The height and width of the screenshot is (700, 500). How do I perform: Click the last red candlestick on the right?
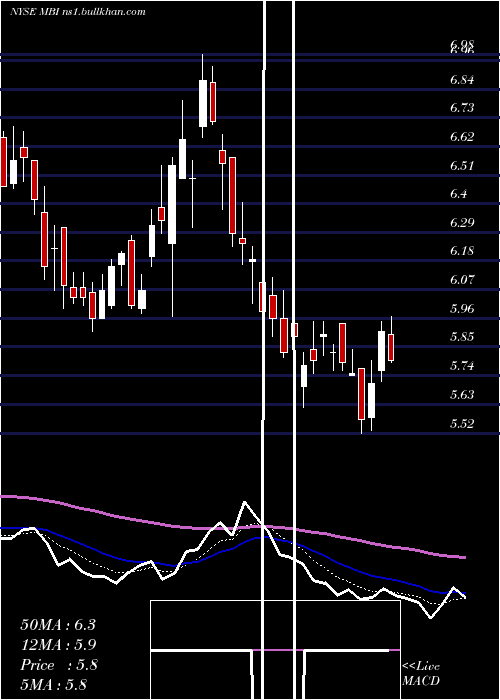[391, 347]
